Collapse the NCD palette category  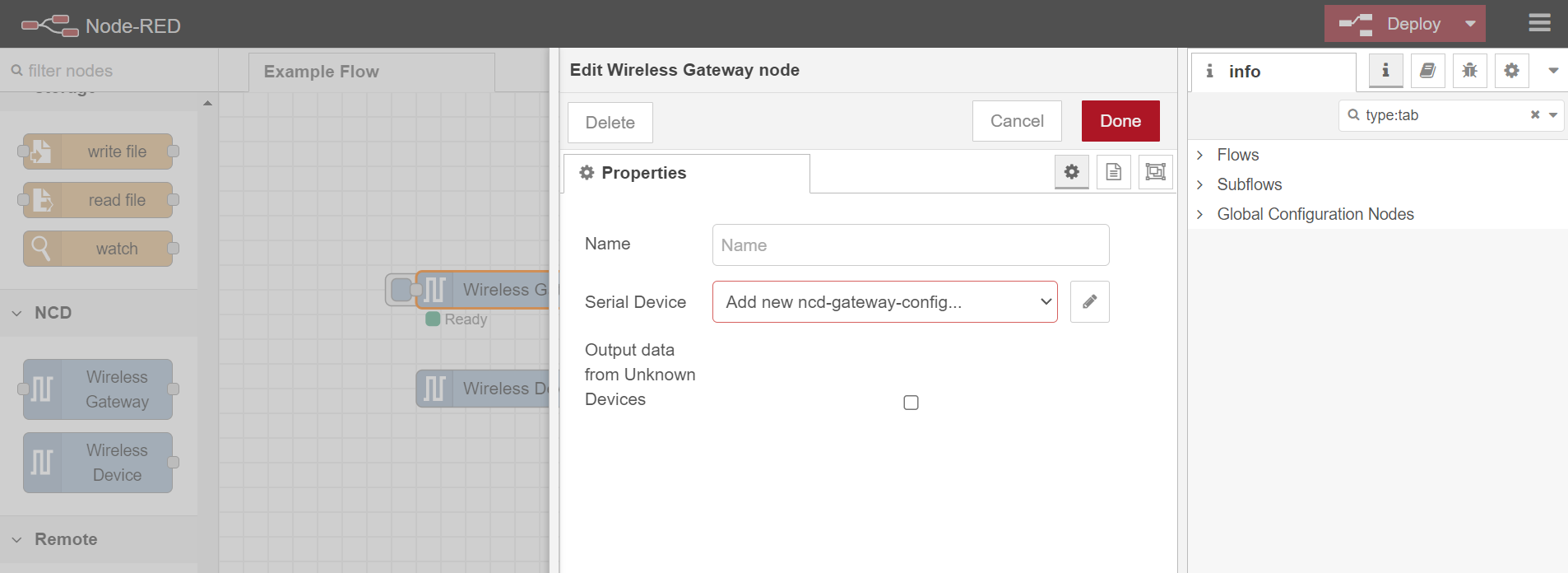(17, 313)
